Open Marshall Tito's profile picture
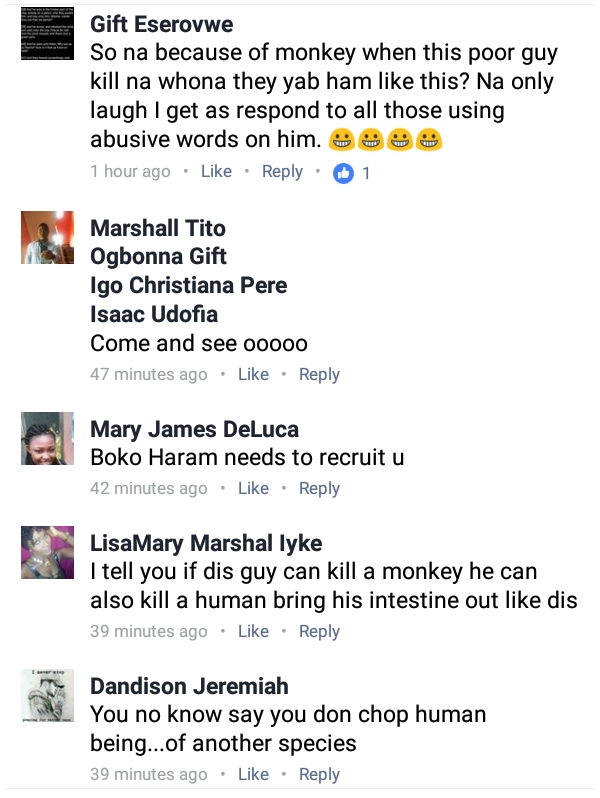This screenshot has width=600, height=798. tap(47, 237)
